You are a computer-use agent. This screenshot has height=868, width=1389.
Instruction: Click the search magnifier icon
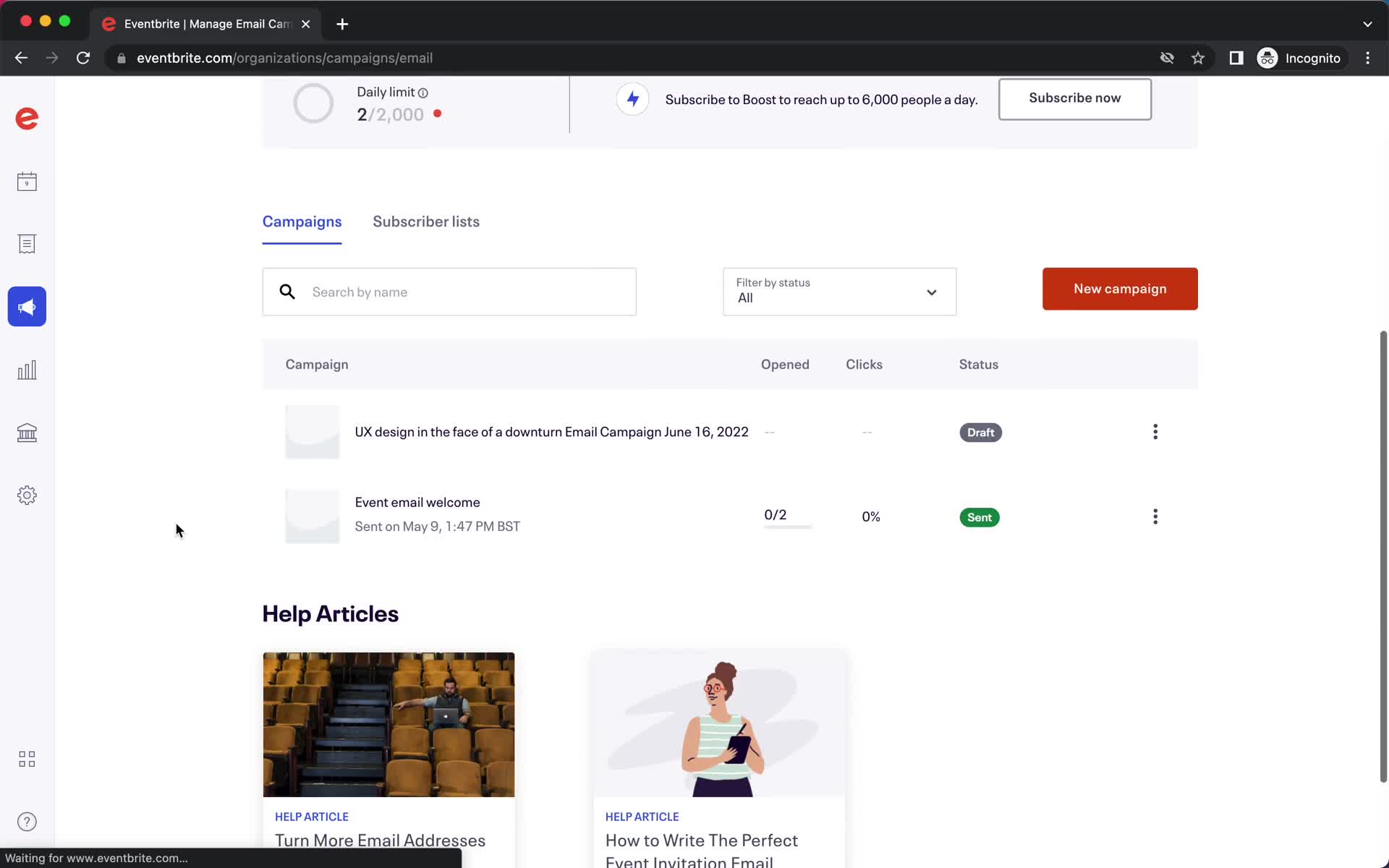coord(287,292)
